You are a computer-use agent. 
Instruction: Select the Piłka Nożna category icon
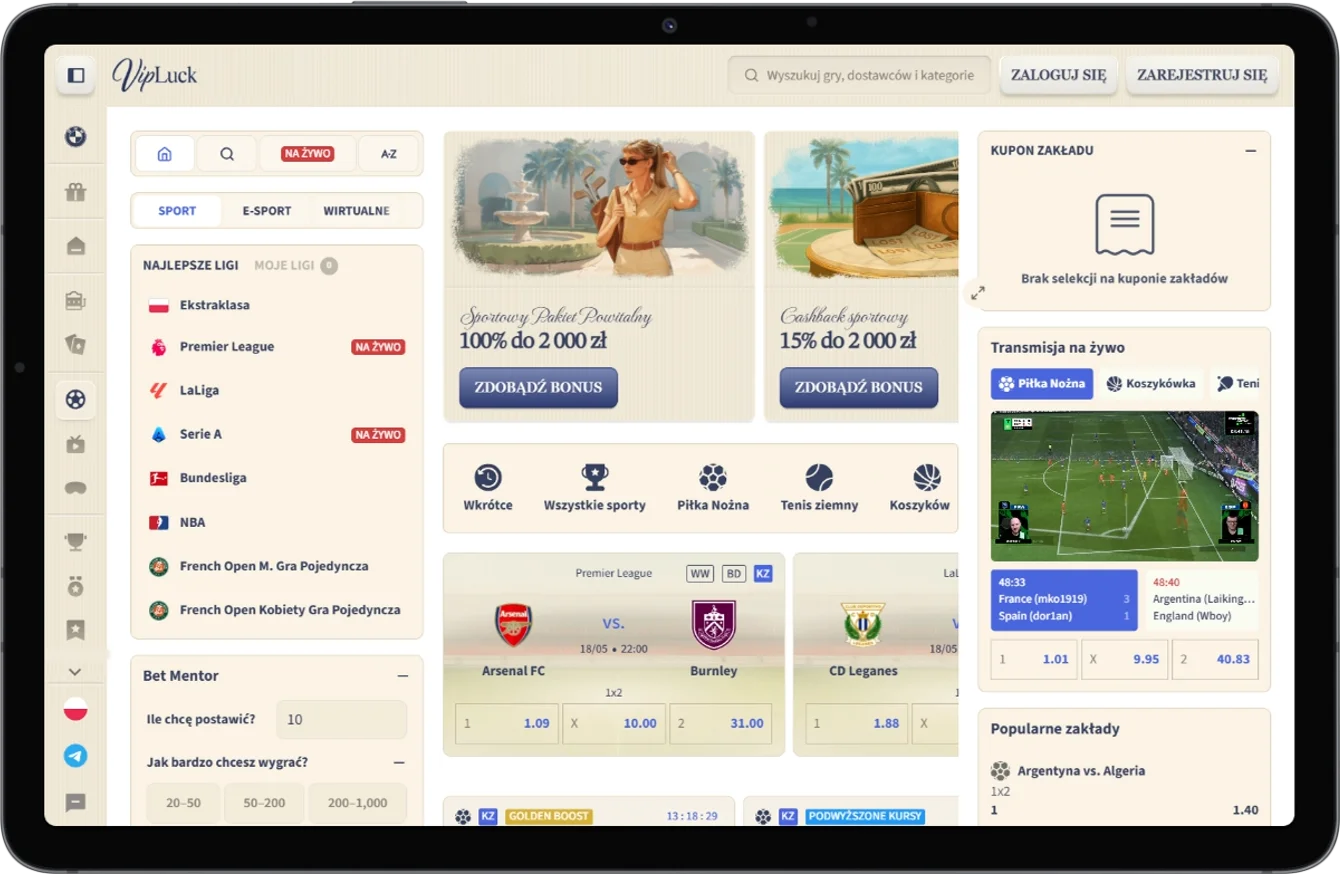(713, 477)
